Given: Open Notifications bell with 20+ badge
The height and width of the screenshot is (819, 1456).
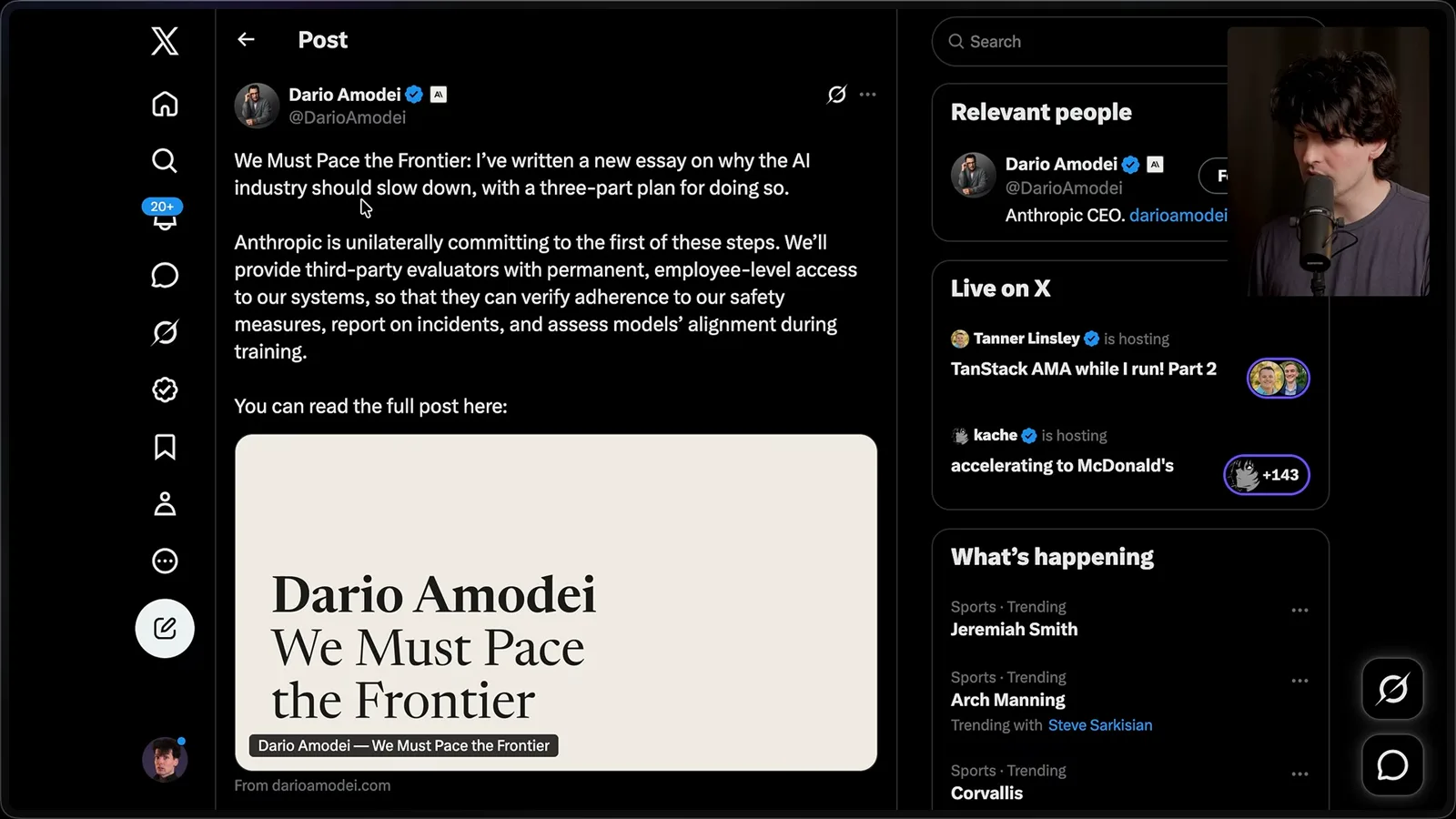Looking at the screenshot, I should pyautogui.click(x=164, y=216).
